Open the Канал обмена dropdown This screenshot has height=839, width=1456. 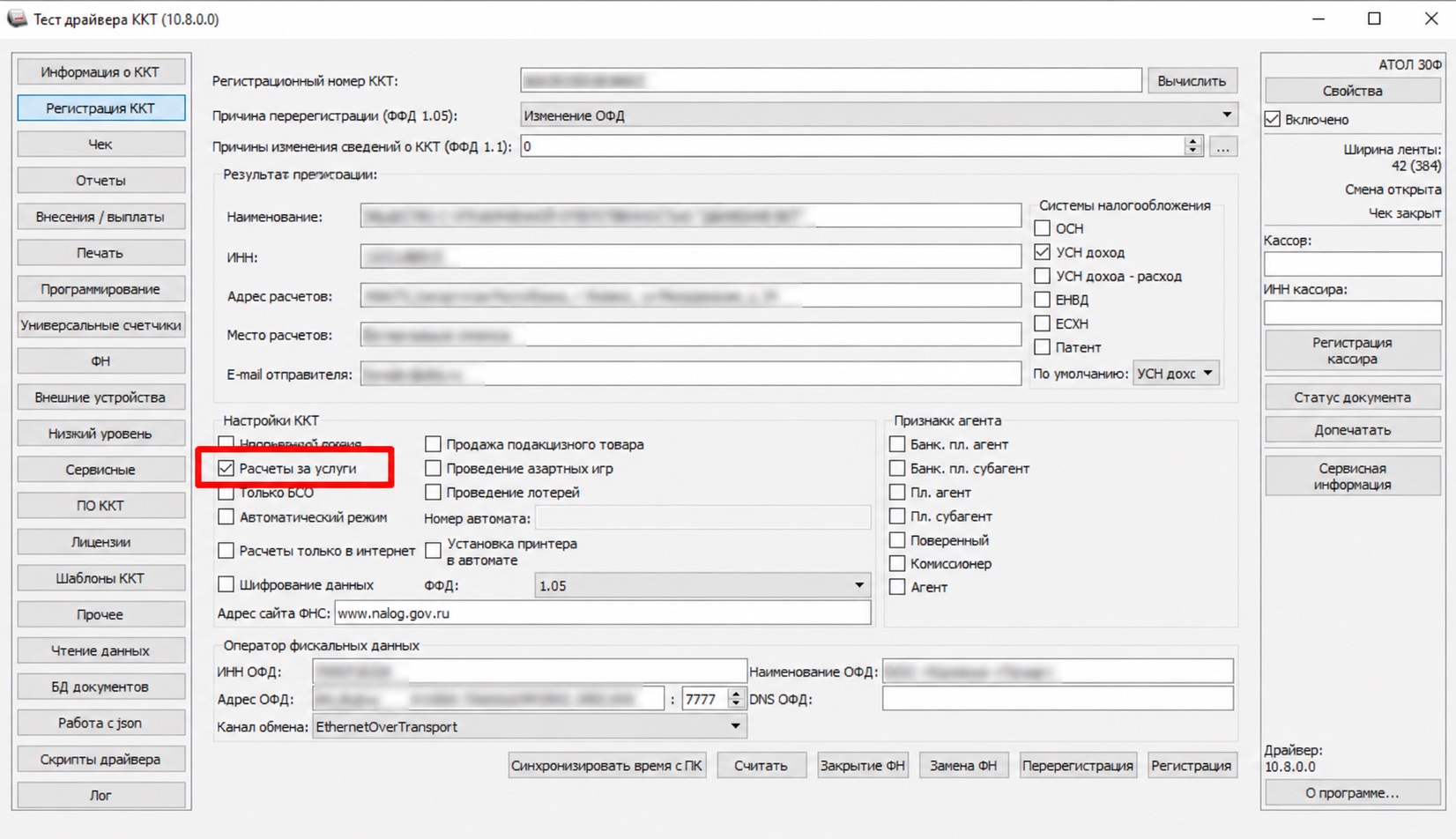pyautogui.click(x=530, y=727)
